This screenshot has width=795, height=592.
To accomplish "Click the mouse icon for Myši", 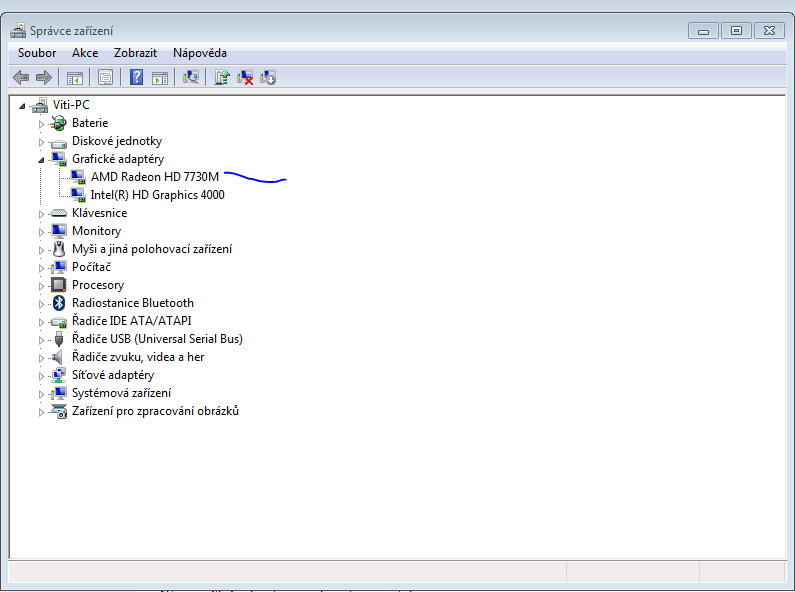I will pyautogui.click(x=59, y=249).
